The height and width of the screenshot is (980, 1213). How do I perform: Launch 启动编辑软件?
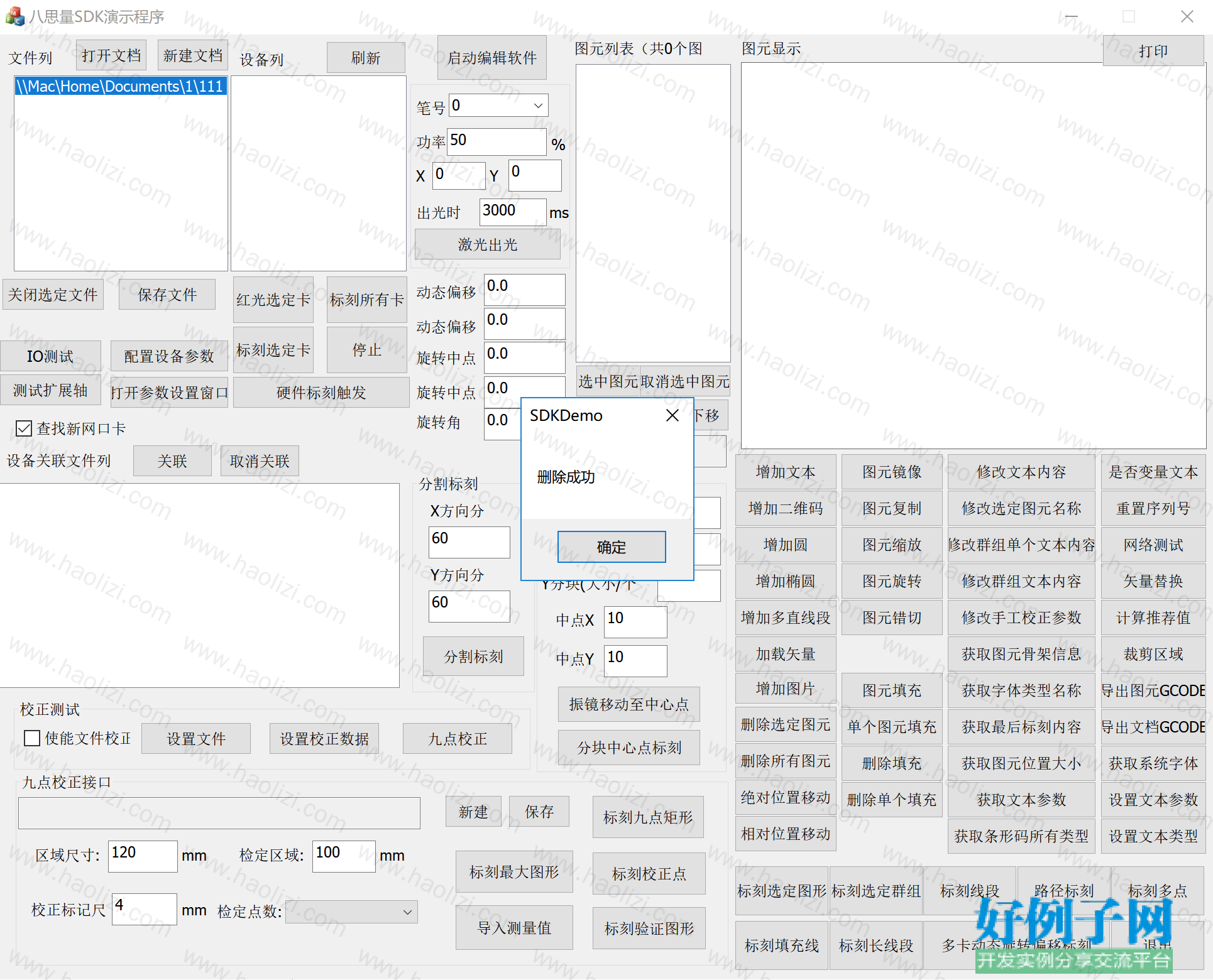(x=492, y=58)
